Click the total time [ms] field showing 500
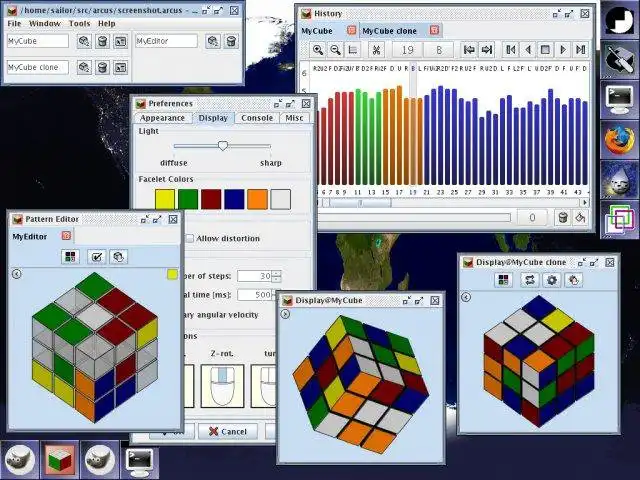The height and width of the screenshot is (480, 640). (x=254, y=295)
